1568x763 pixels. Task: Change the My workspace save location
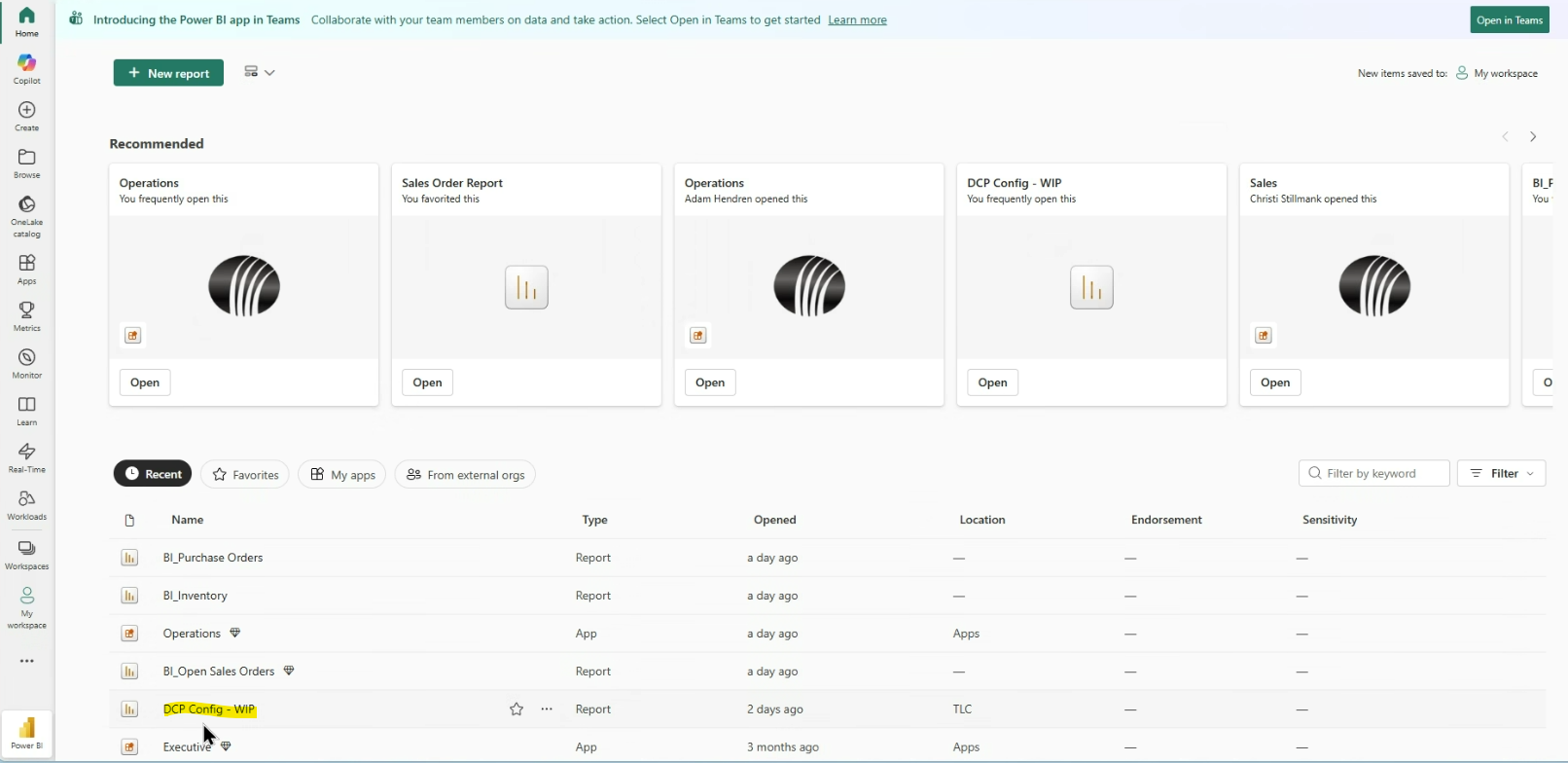(x=1496, y=73)
